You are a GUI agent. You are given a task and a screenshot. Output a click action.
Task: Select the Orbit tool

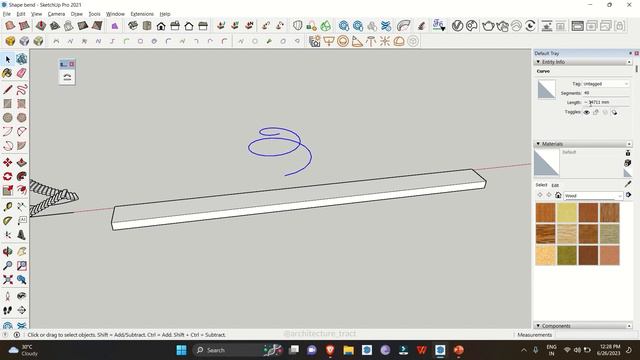(x=8, y=251)
